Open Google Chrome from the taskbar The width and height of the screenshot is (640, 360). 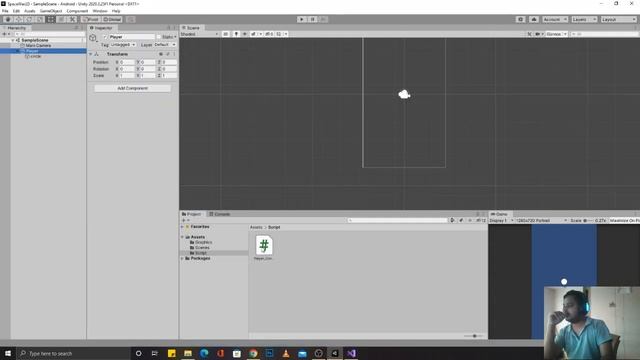[x=253, y=353]
